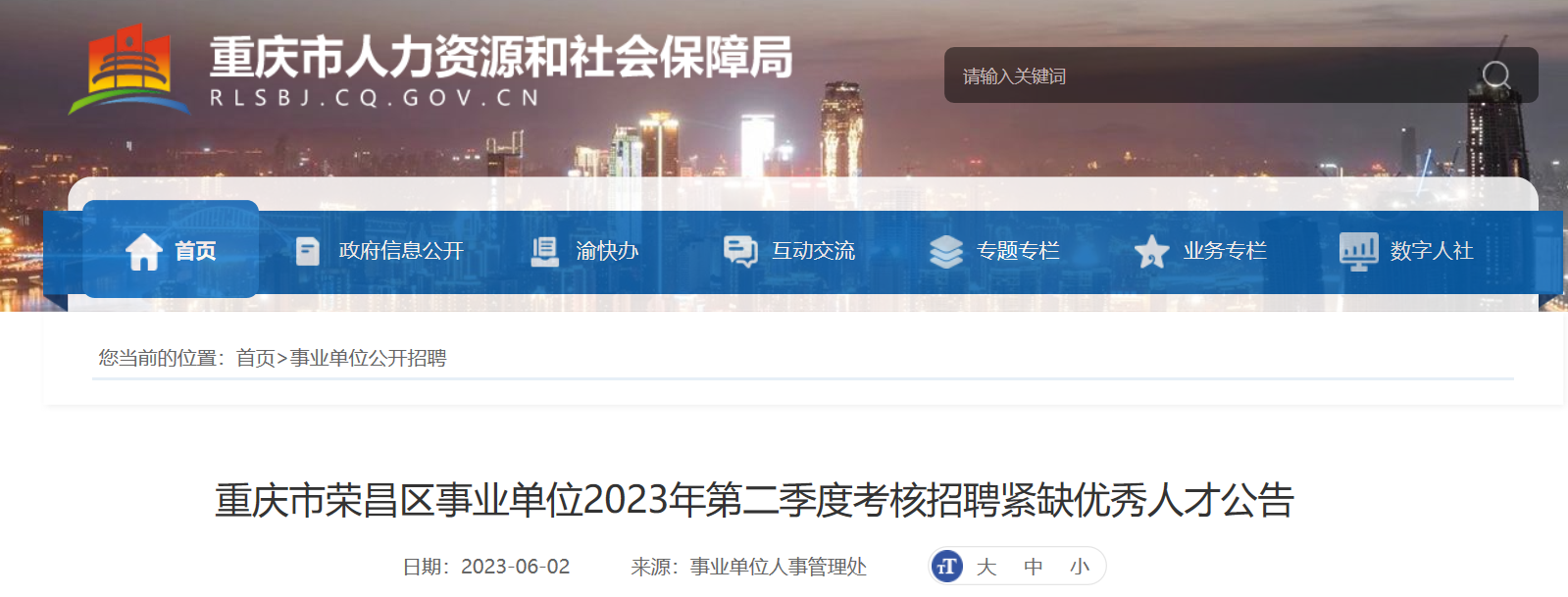Focus the keyword search field
The image size is (1568, 597).
pyautogui.click(x=1211, y=75)
